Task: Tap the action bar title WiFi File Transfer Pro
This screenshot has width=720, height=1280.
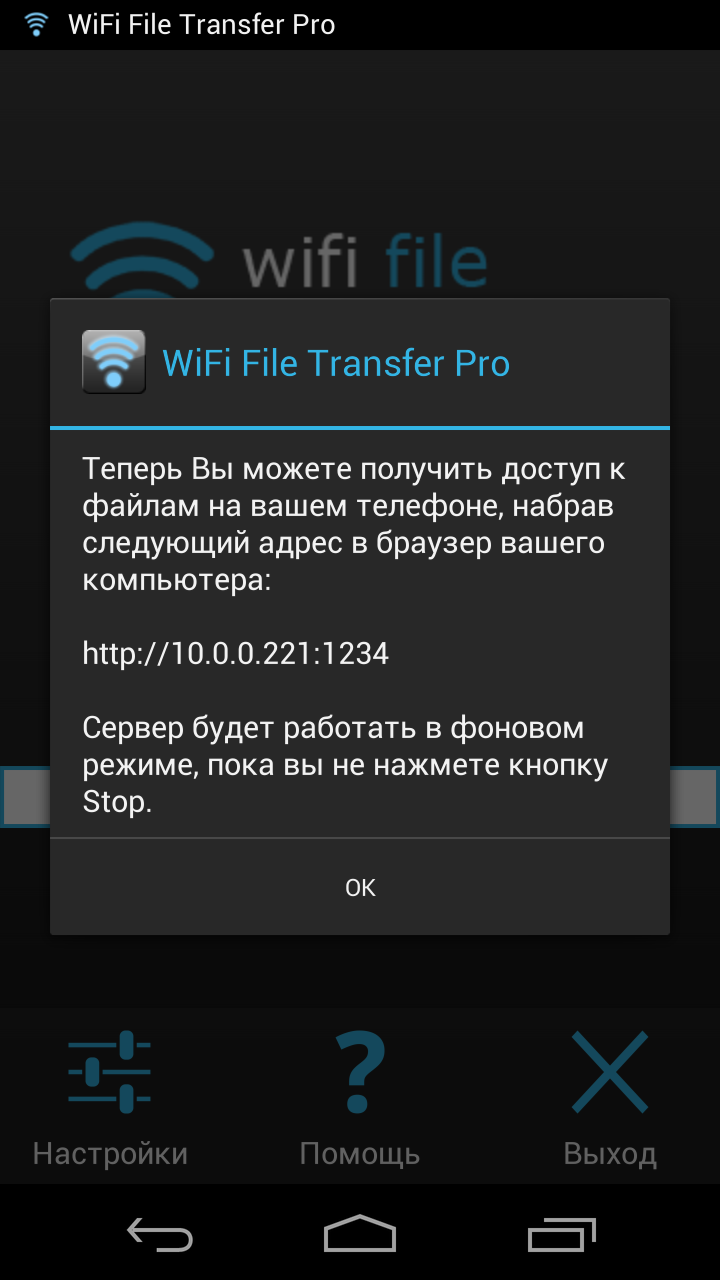Action: coord(202,24)
